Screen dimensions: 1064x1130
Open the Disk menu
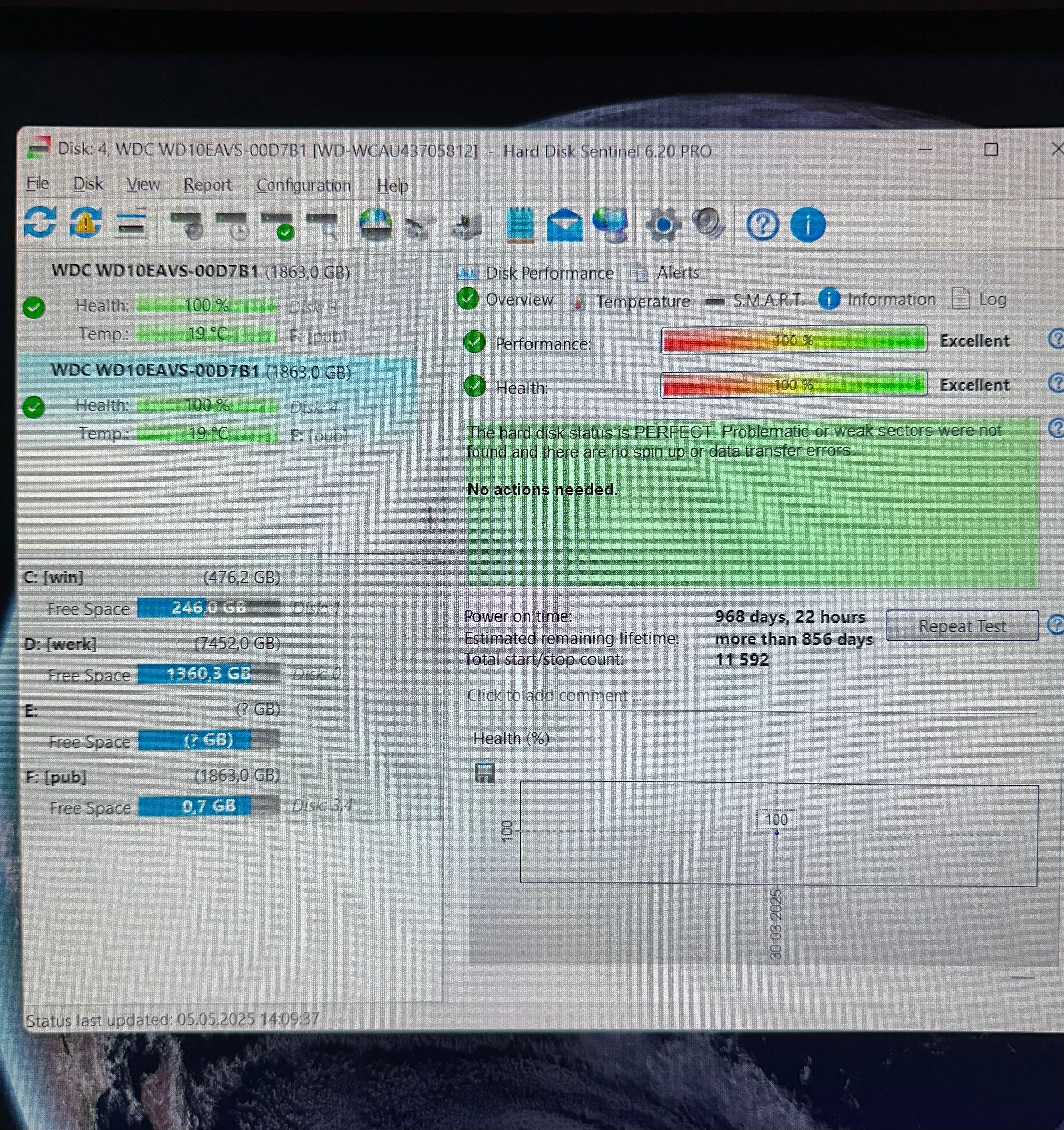(x=88, y=184)
